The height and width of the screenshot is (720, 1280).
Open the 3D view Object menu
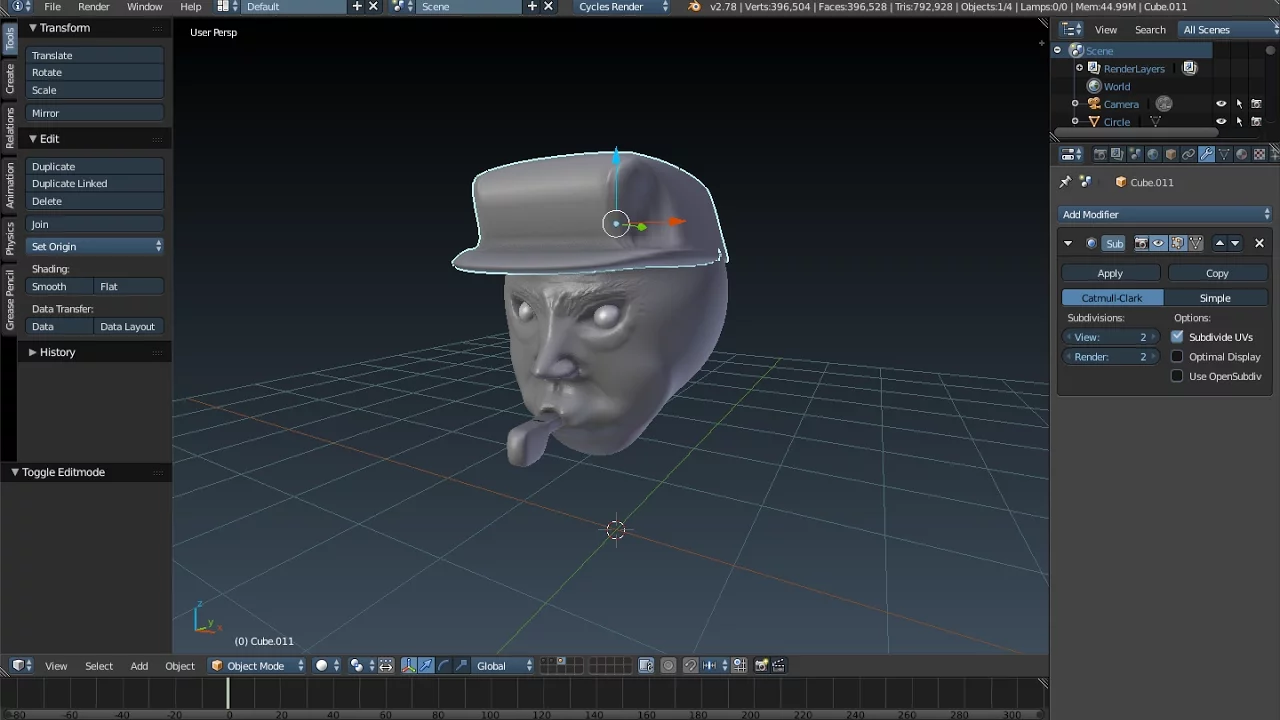pyautogui.click(x=180, y=666)
